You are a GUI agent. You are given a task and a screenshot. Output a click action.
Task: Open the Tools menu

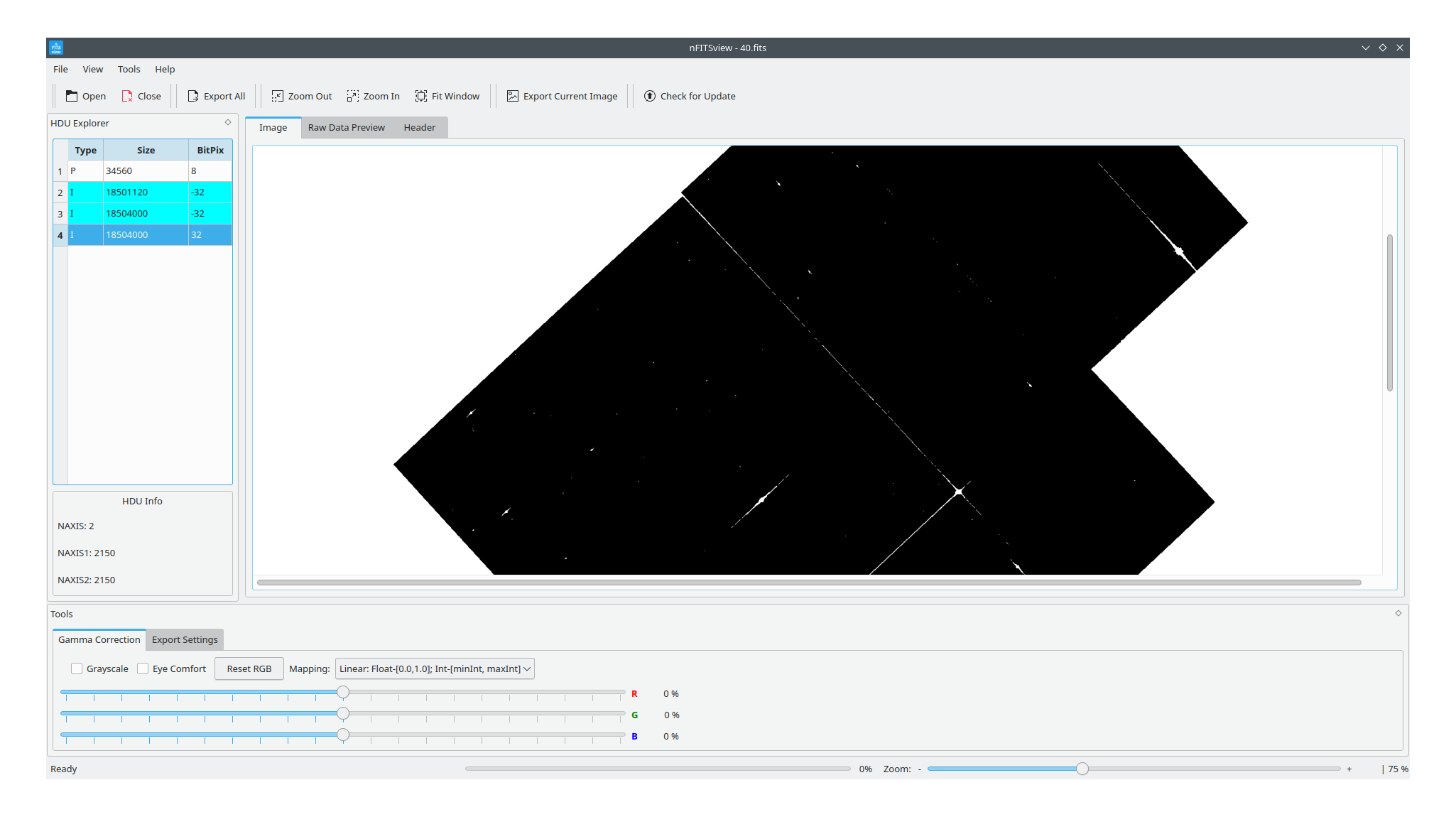(129, 69)
